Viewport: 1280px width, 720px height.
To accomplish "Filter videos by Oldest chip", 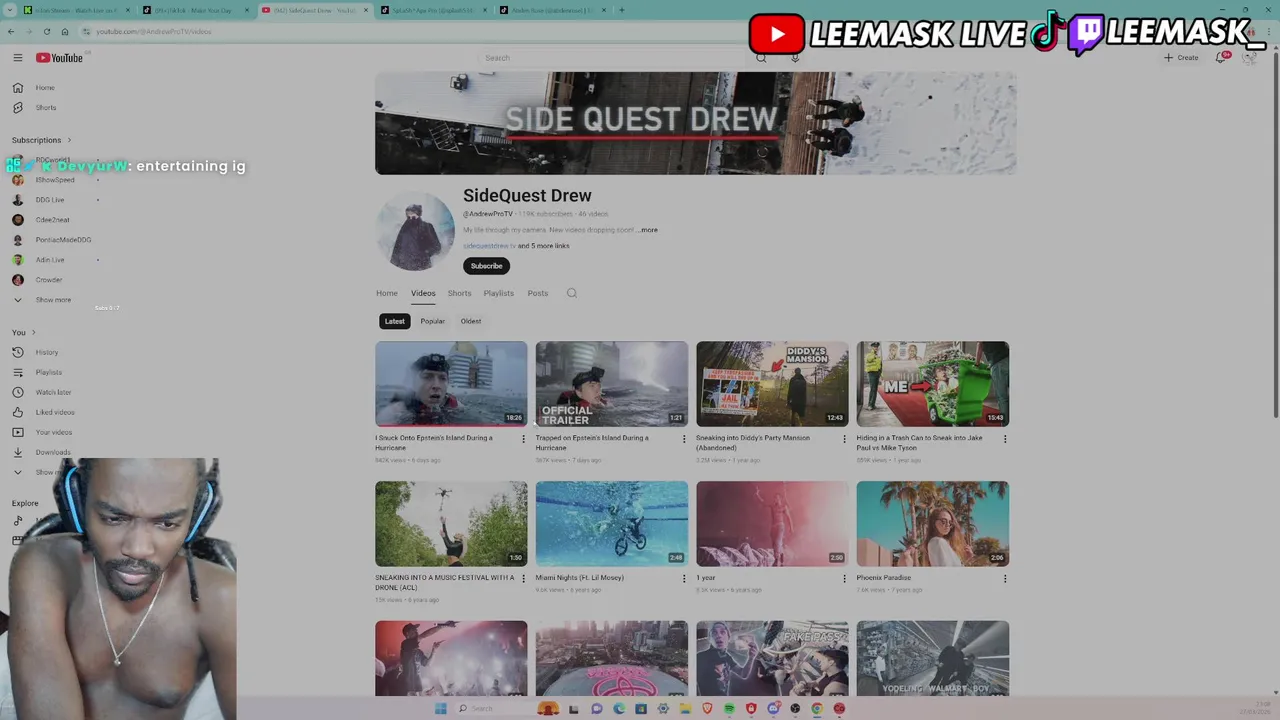I will 470,321.
